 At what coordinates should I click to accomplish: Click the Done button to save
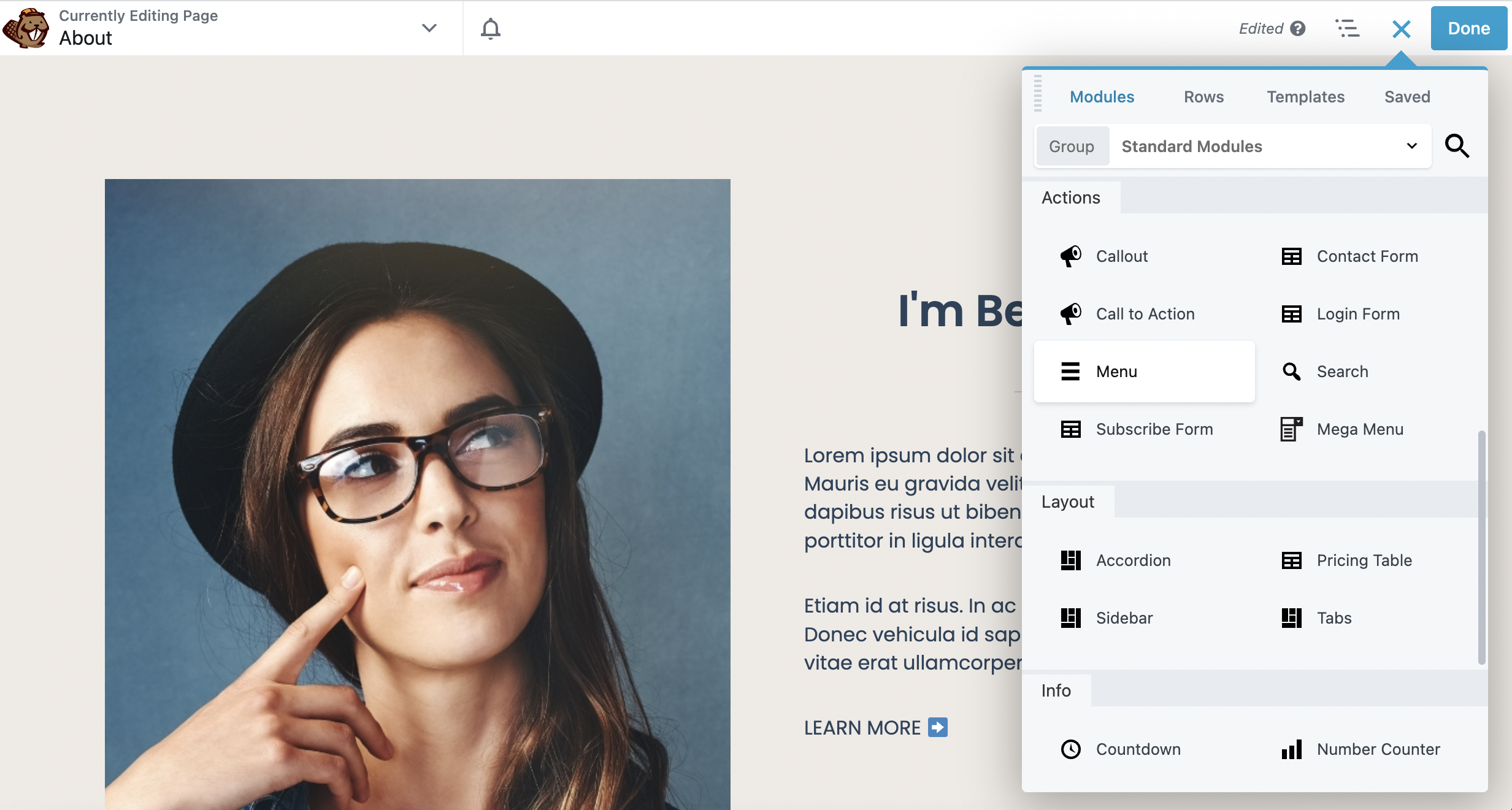(x=1468, y=28)
